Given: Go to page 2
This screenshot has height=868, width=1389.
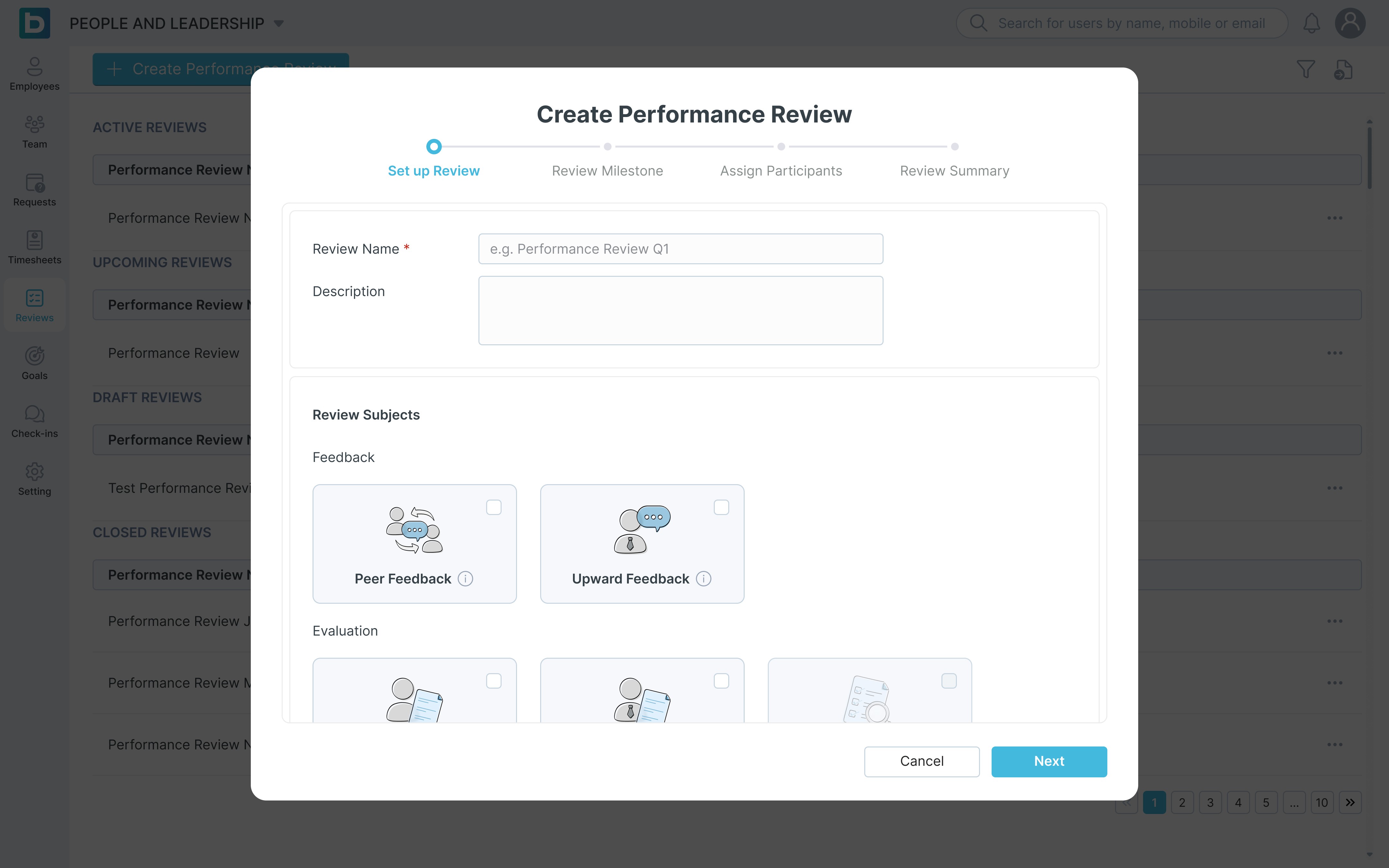Looking at the screenshot, I should click(x=1182, y=802).
